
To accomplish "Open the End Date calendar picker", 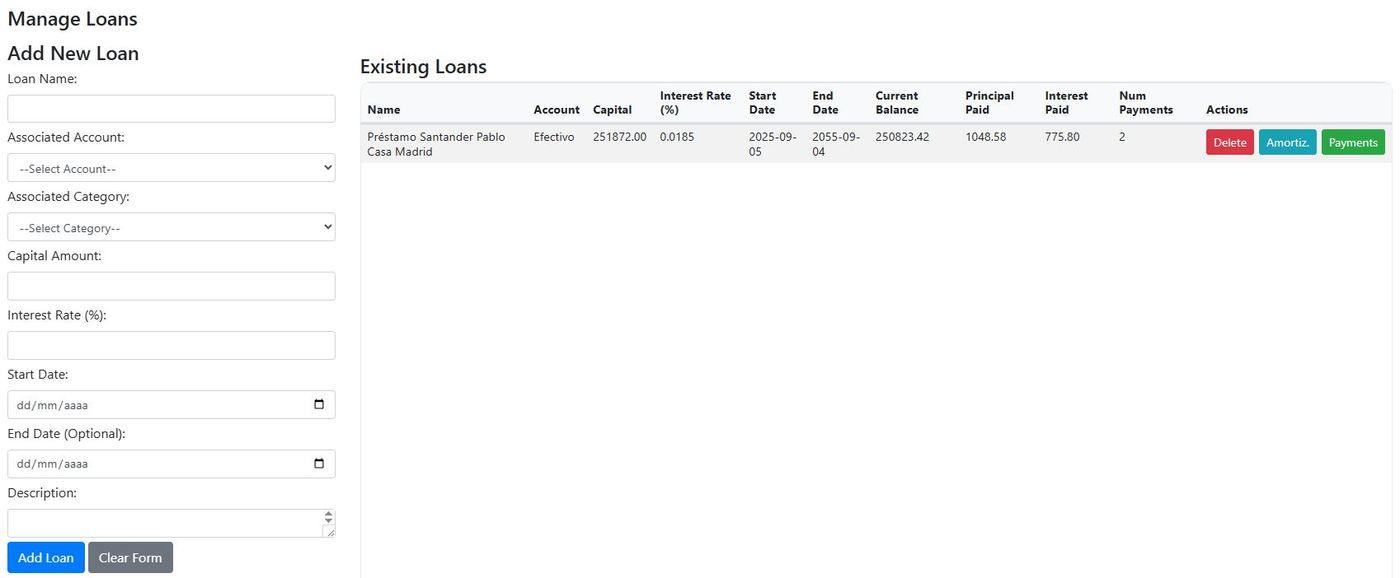I will point(318,463).
